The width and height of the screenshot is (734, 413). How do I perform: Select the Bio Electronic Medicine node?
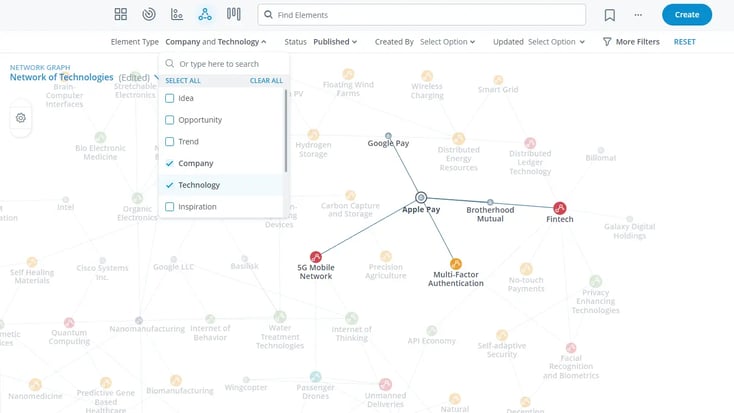100,137
